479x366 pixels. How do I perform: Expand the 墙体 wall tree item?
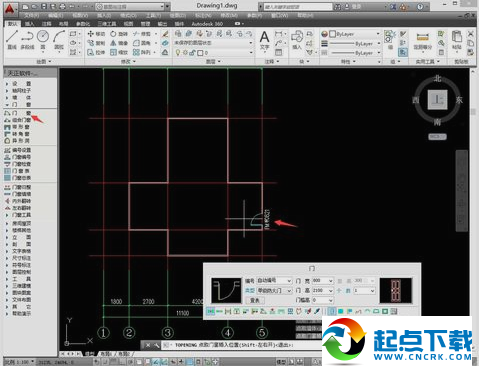(x=19, y=97)
